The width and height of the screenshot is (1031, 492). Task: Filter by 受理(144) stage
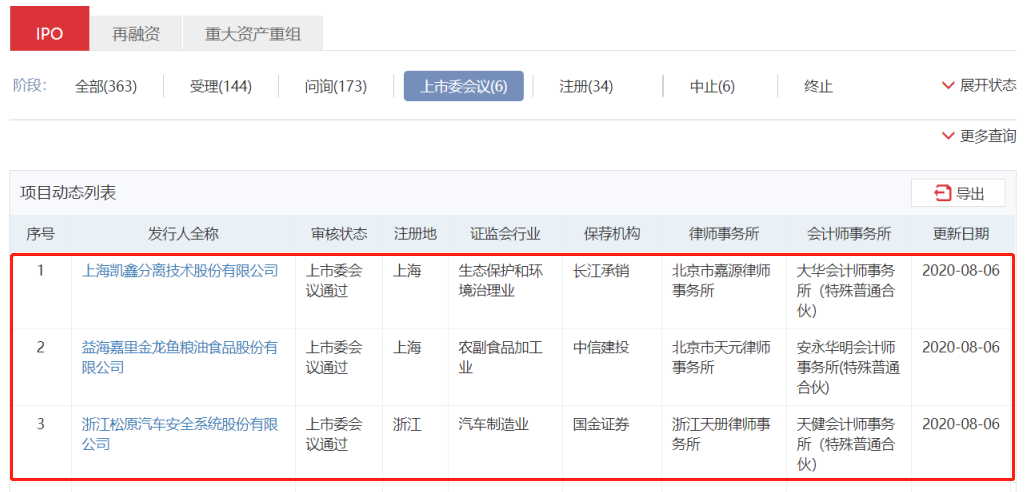(x=221, y=86)
